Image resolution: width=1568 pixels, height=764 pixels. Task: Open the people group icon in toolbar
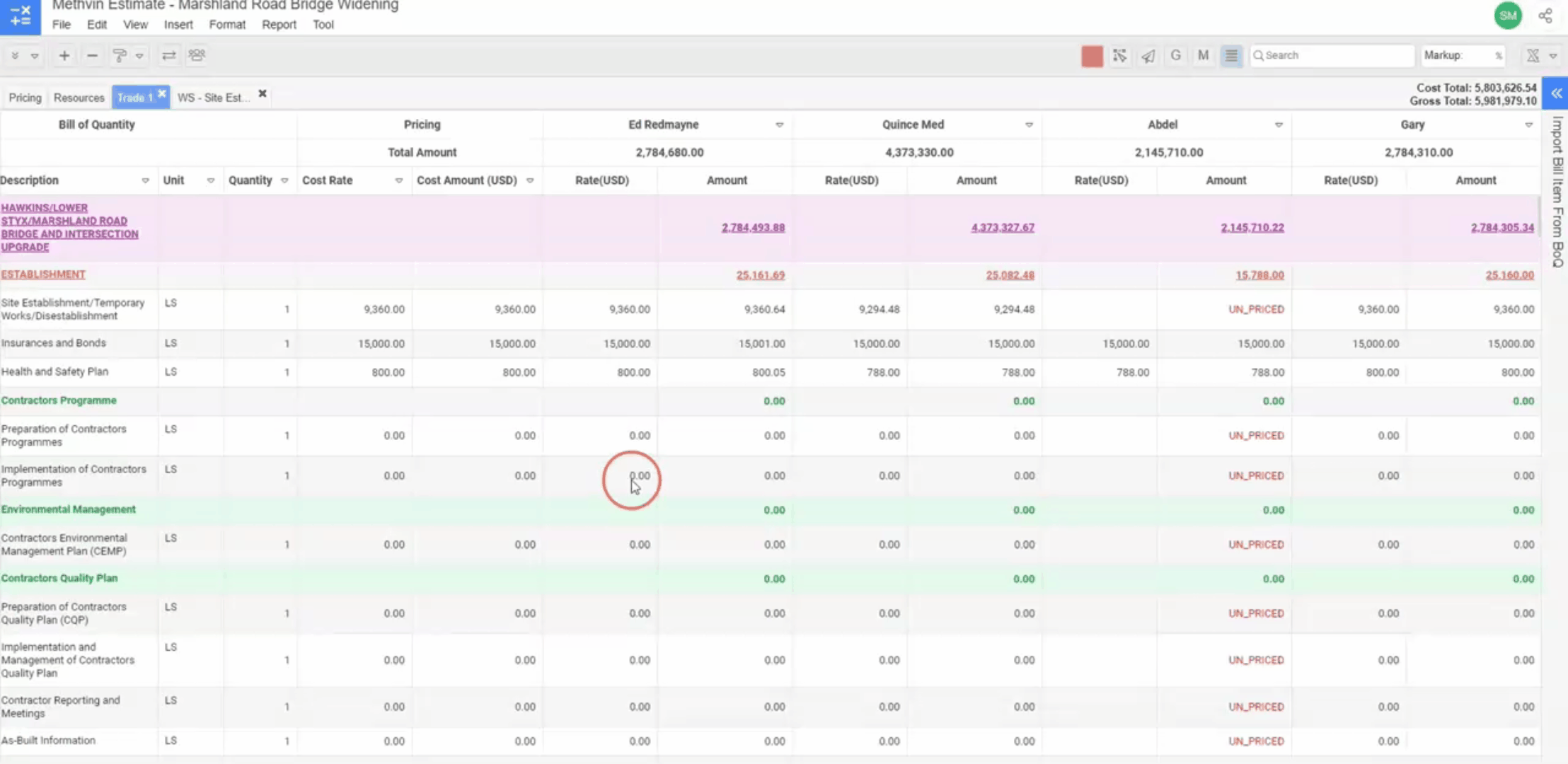(197, 55)
